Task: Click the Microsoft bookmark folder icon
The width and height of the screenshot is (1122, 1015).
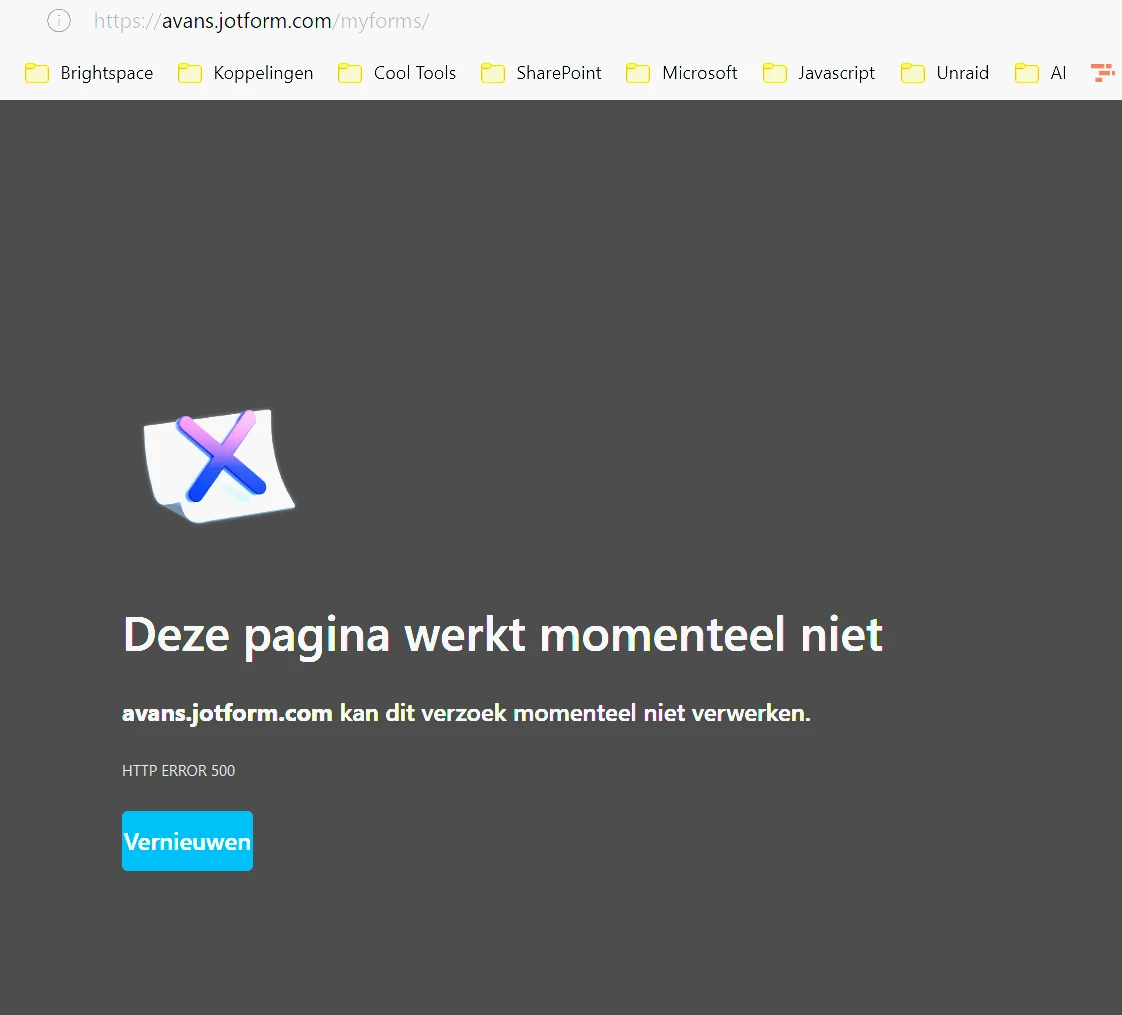Action: (x=637, y=72)
